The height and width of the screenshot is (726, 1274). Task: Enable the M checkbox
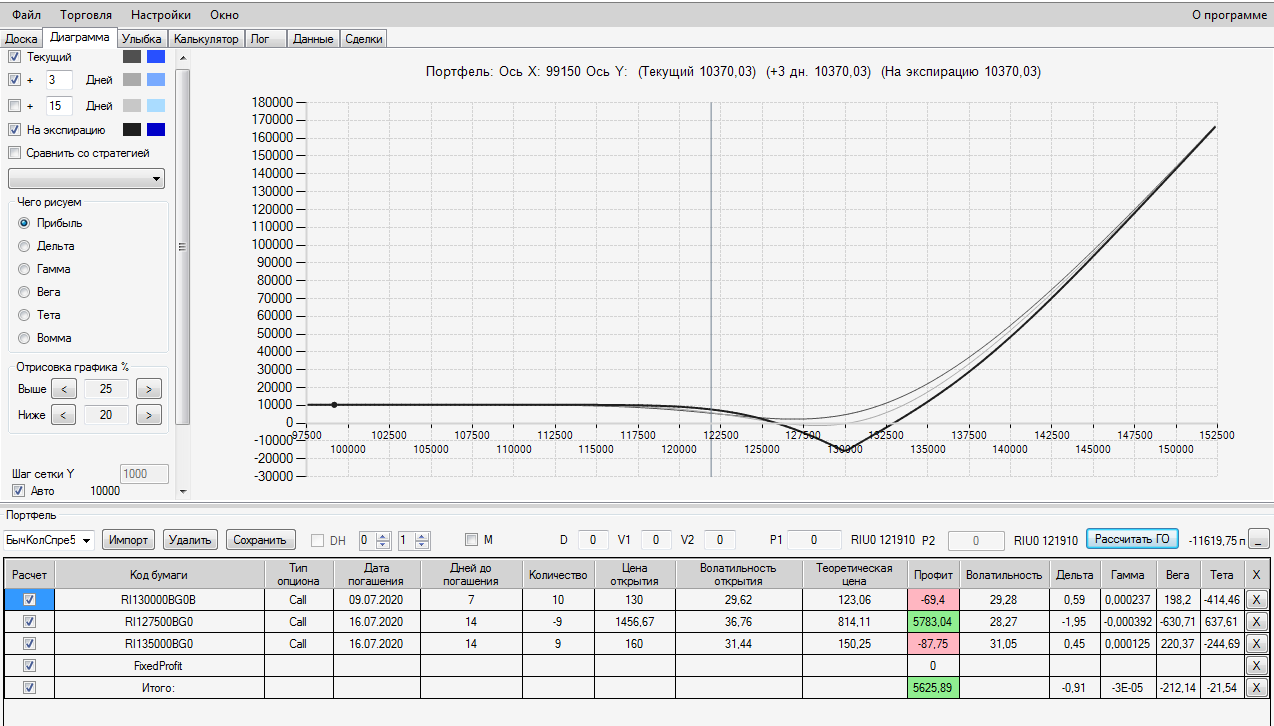[472, 540]
